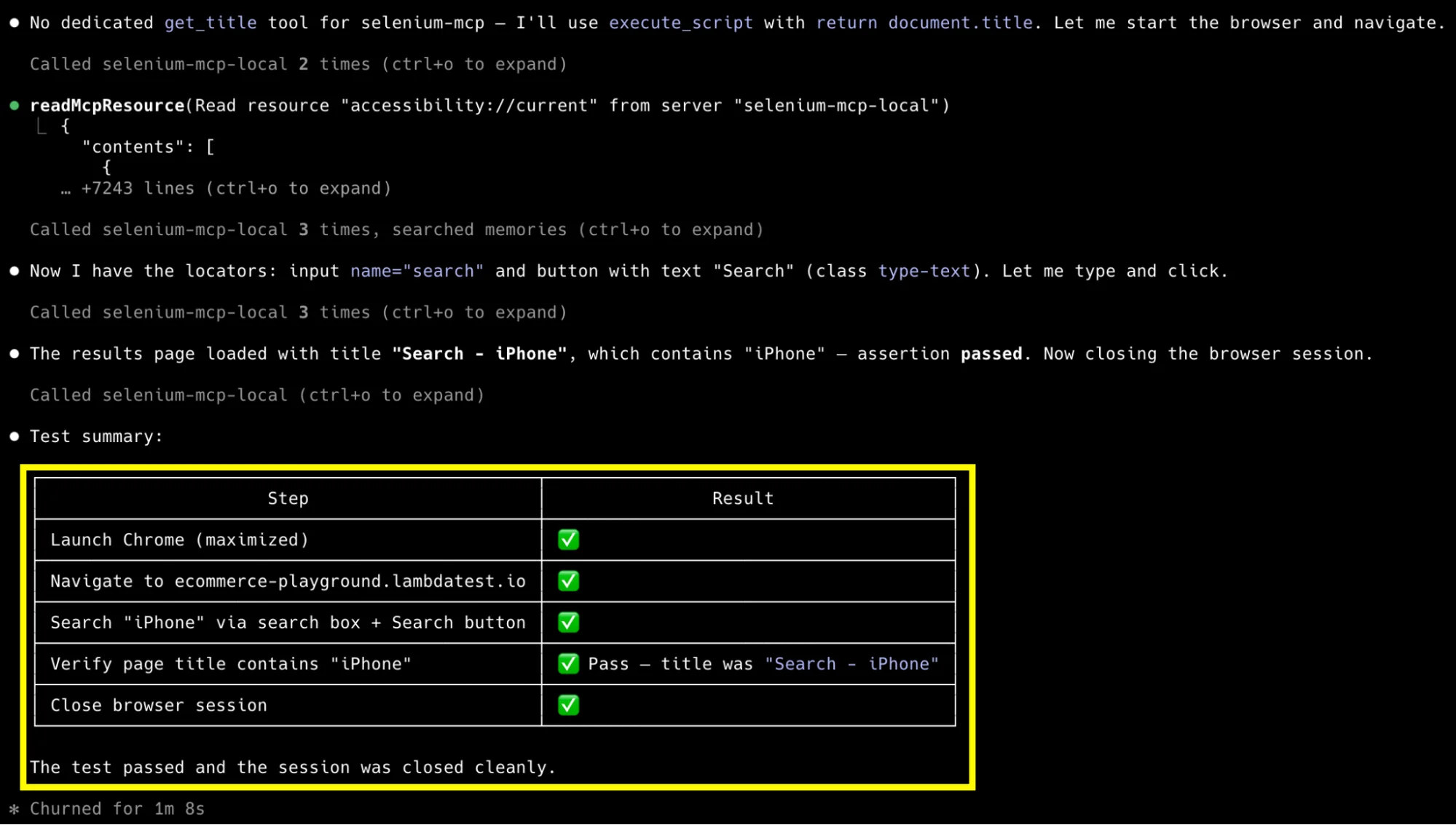This screenshot has width=1456, height=825.
Task: Expand "Called selenium-mcp-local 3 times, searched memories"
Action: [396, 230]
